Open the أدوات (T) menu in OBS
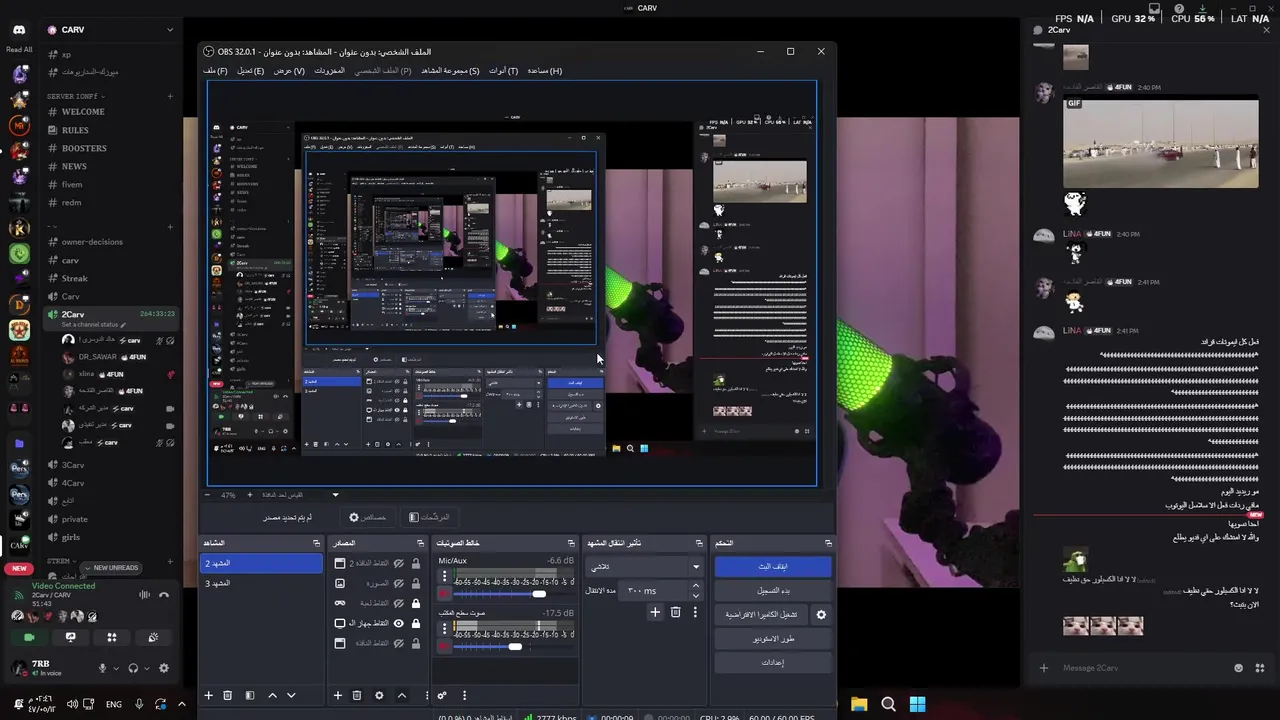Image resolution: width=1280 pixels, height=720 pixels. 503,71
